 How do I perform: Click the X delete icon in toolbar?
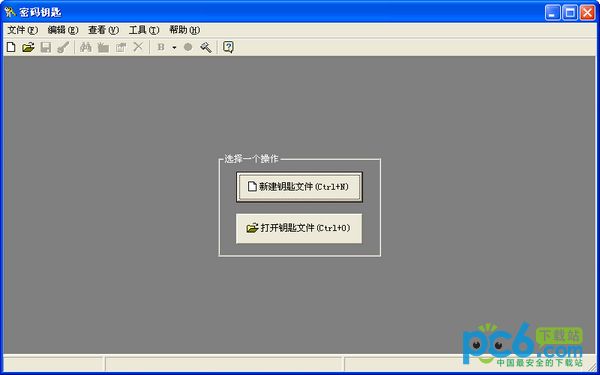click(x=138, y=47)
